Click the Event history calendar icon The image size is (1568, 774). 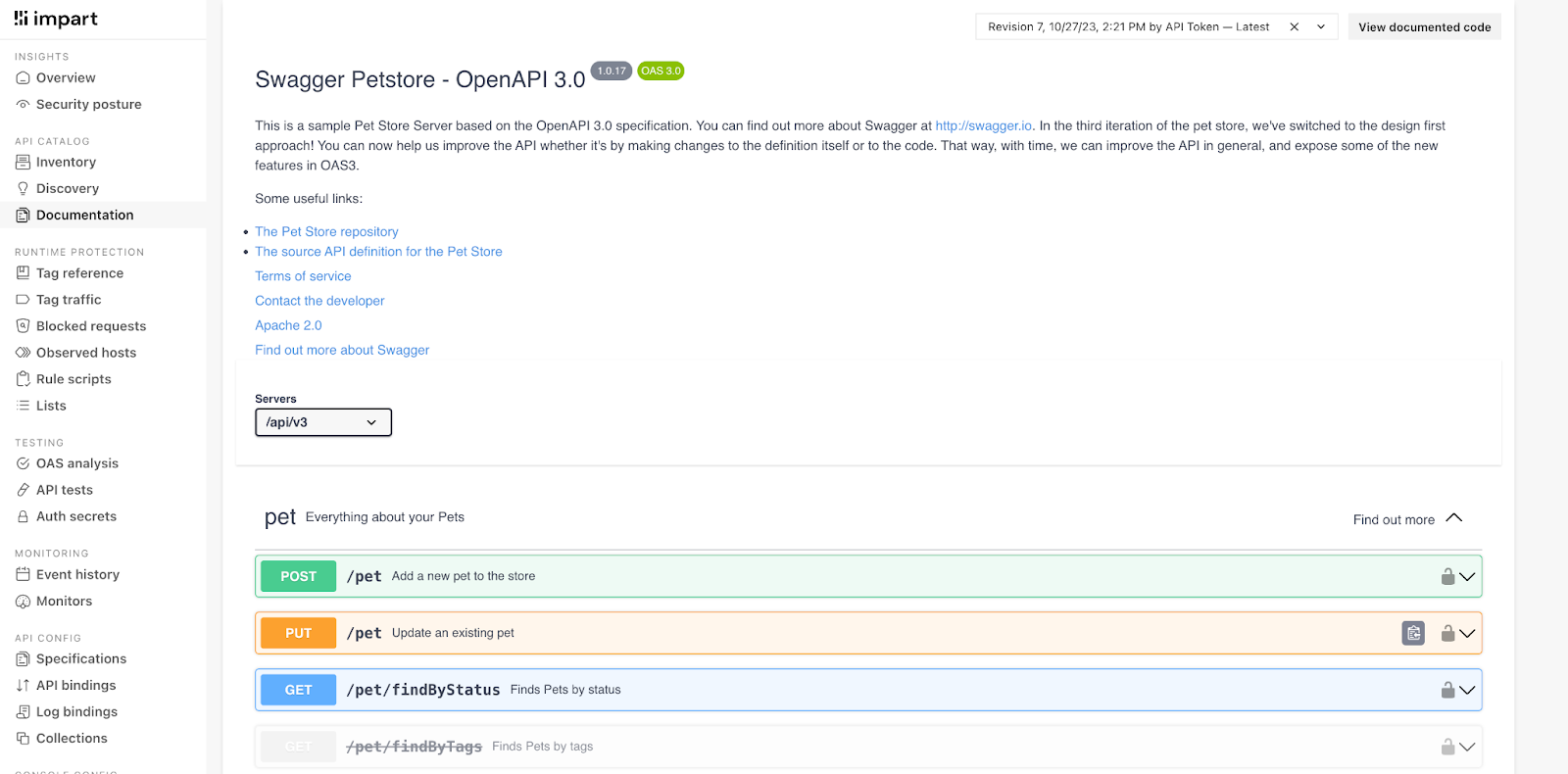click(23, 574)
